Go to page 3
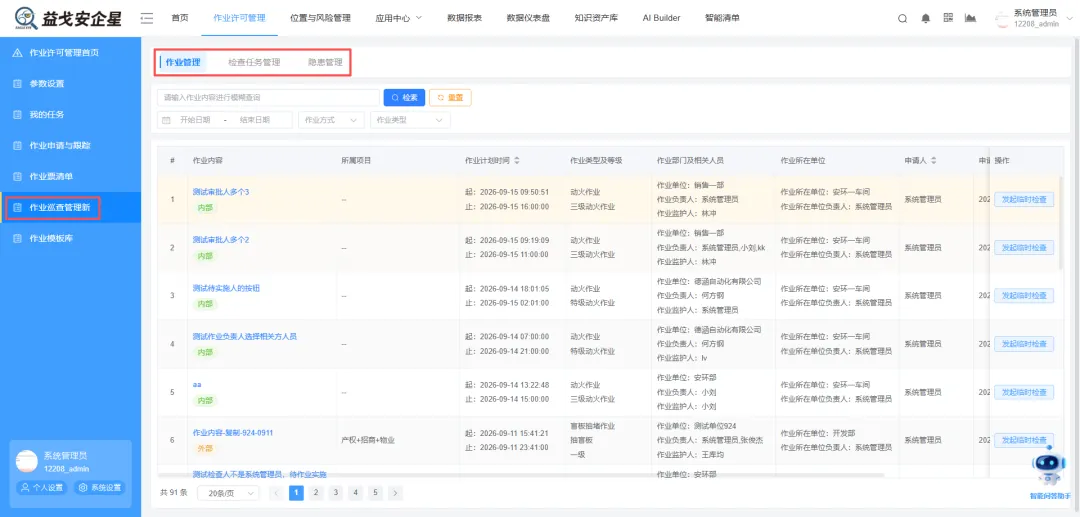This screenshot has width=1080, height=517. (x=335, y=493)
